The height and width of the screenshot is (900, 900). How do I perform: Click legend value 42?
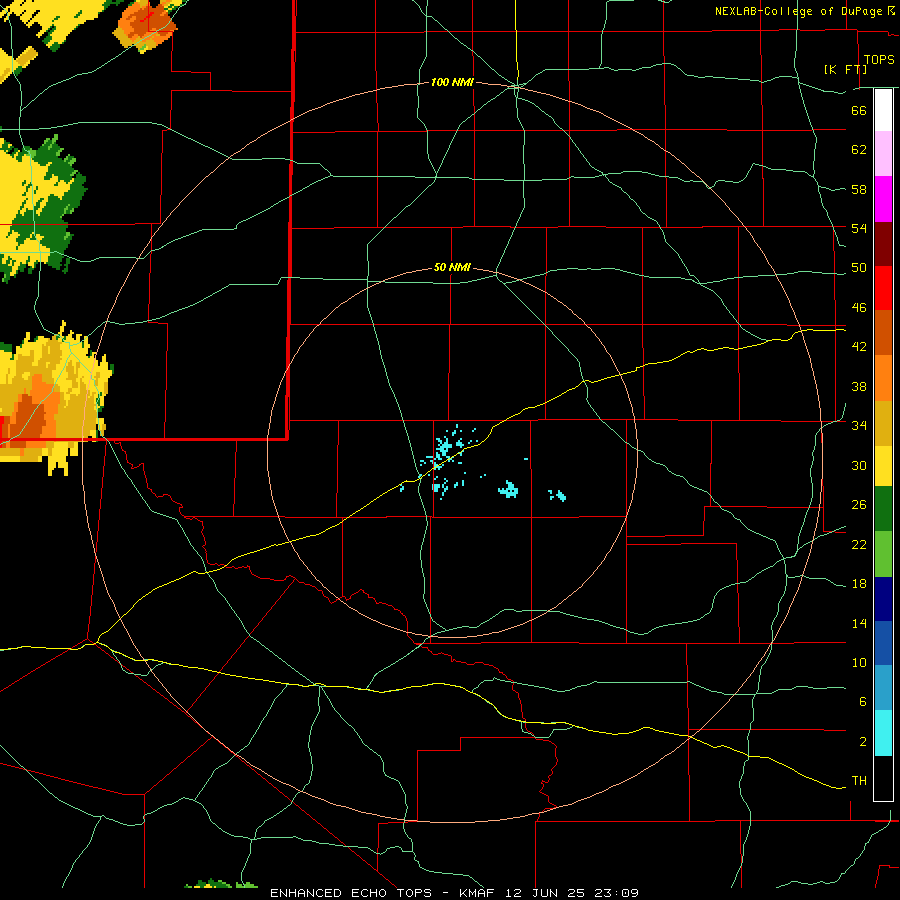859,347
